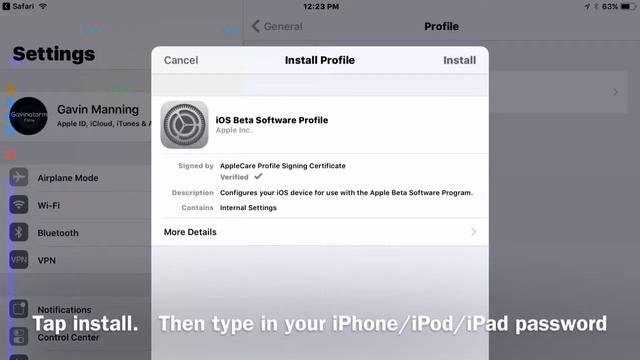Open Wi-Fi settings row
Screen dimensions: 640x360
[x=76, y=205]
